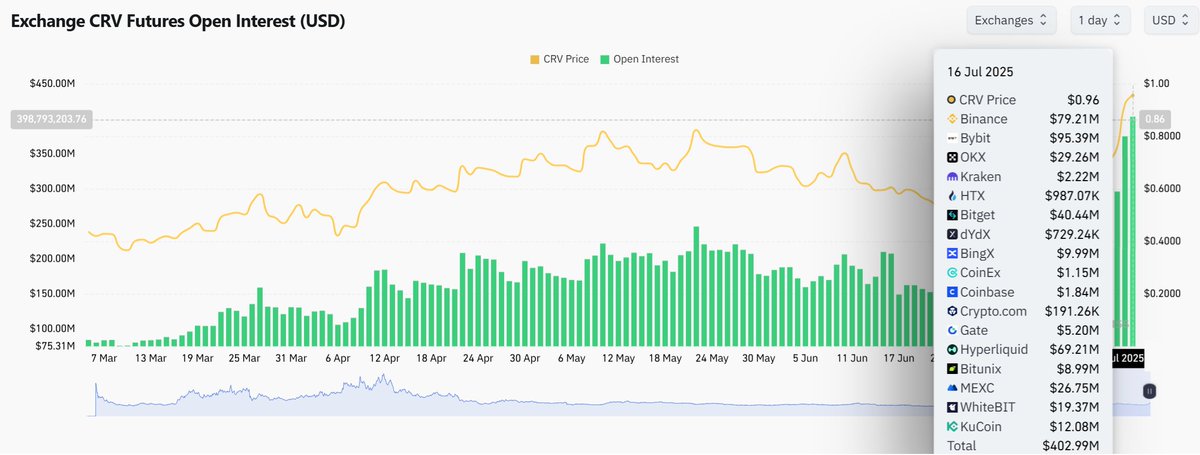Click the OKX icon in tooltip

point(952,157)
